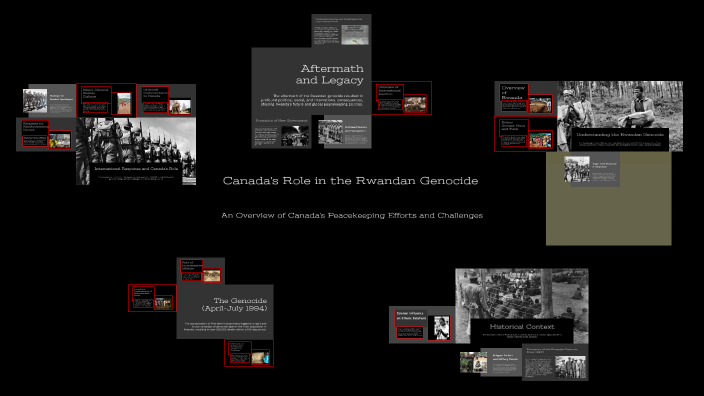The image size is (704, 396).
Task: Open the jungle fighters photo left of Formation RPF slide
Action: coord(473,362)
